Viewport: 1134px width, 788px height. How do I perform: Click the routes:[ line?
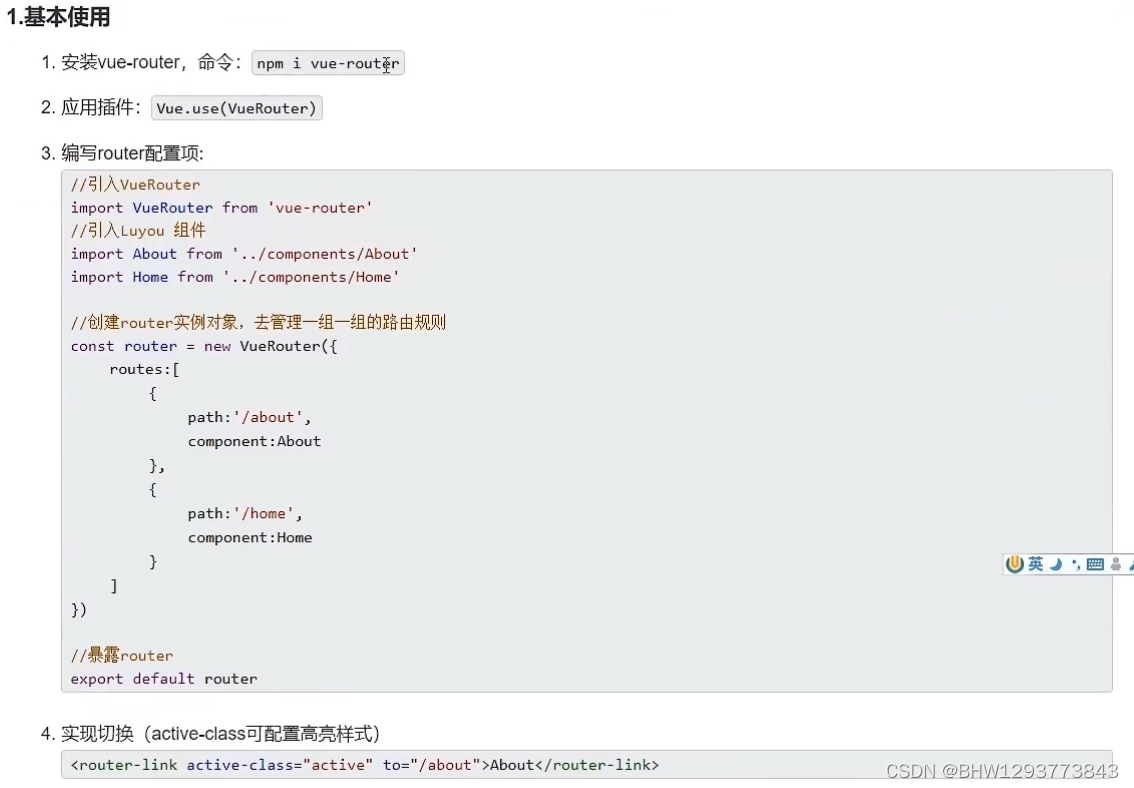coord(145,369)
